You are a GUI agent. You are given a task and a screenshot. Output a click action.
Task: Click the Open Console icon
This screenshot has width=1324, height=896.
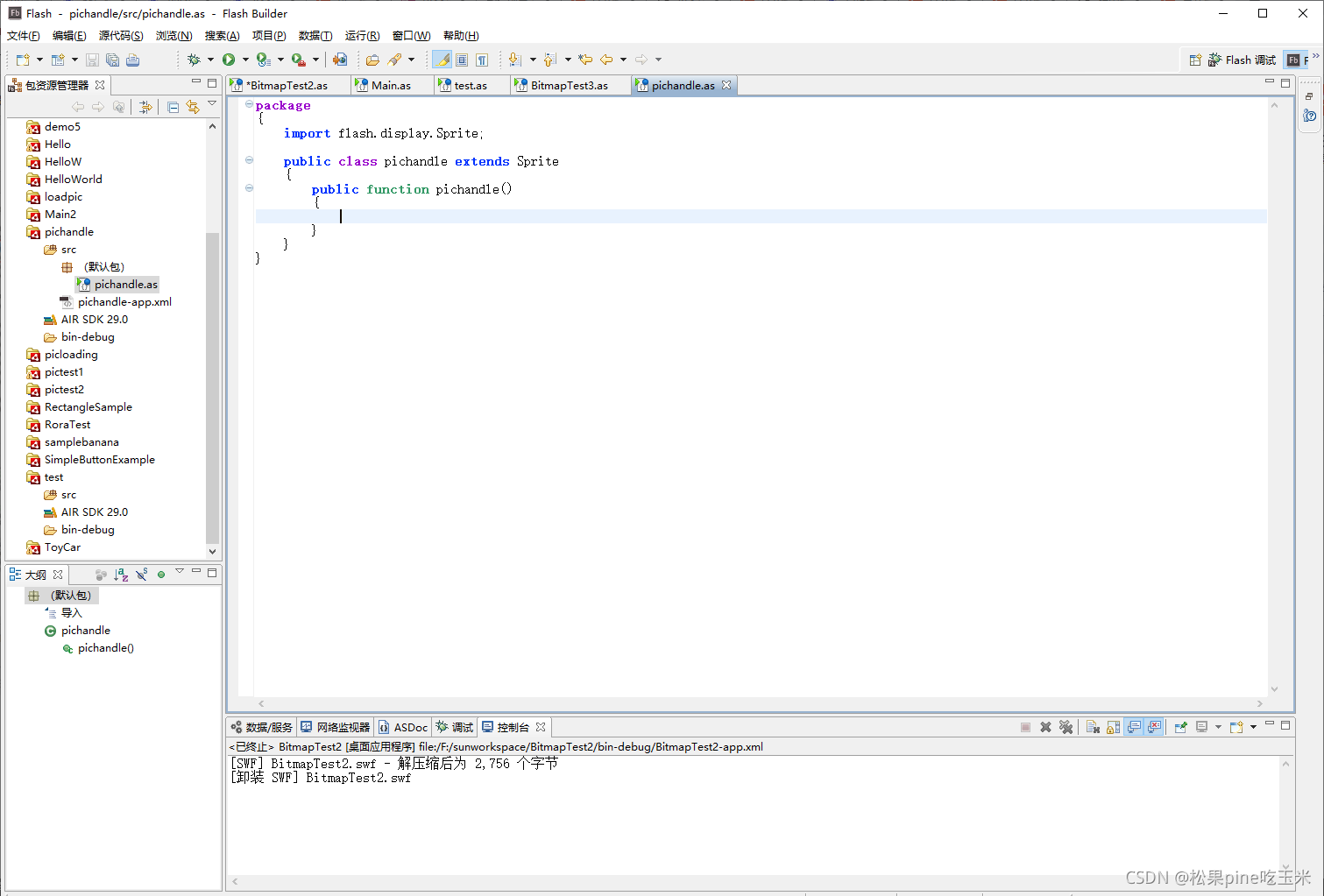[1236, 727]
